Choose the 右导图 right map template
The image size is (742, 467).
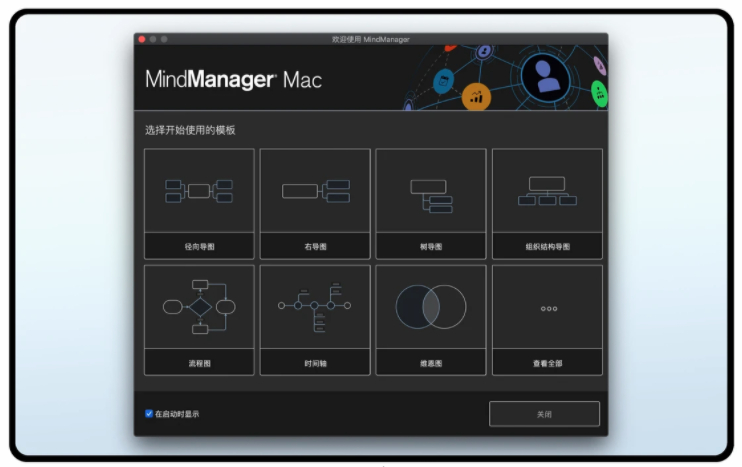(x=315, y=204)
